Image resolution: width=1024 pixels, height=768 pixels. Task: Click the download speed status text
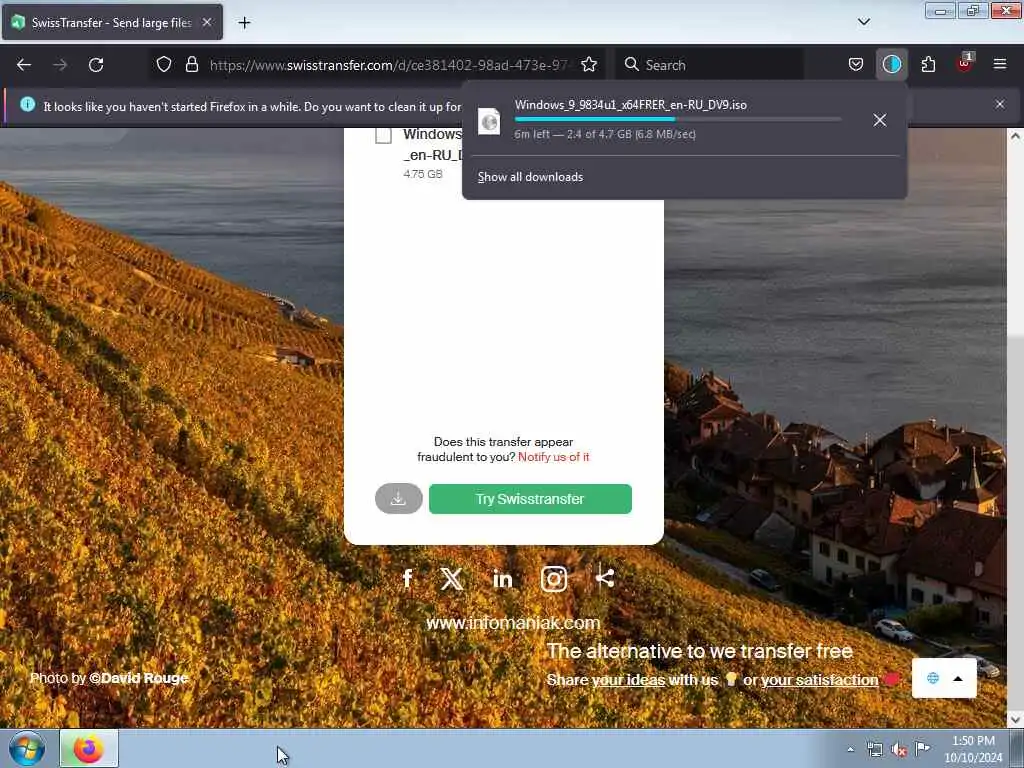click(605, 135)
